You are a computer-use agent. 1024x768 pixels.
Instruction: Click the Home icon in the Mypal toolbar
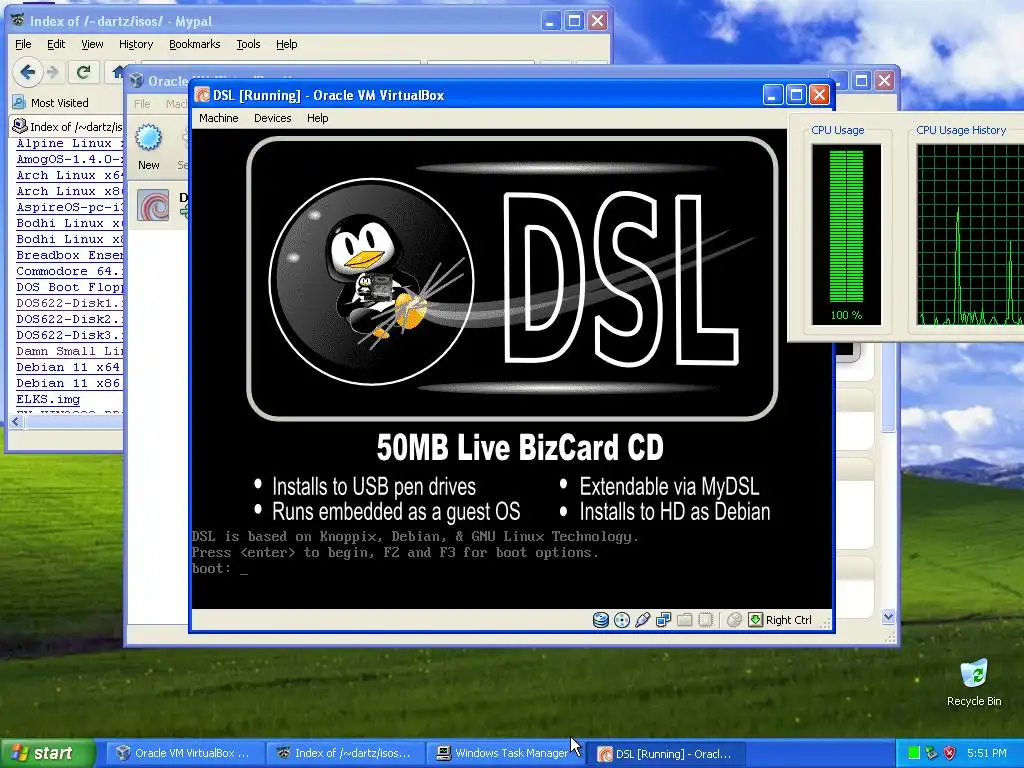118,72
